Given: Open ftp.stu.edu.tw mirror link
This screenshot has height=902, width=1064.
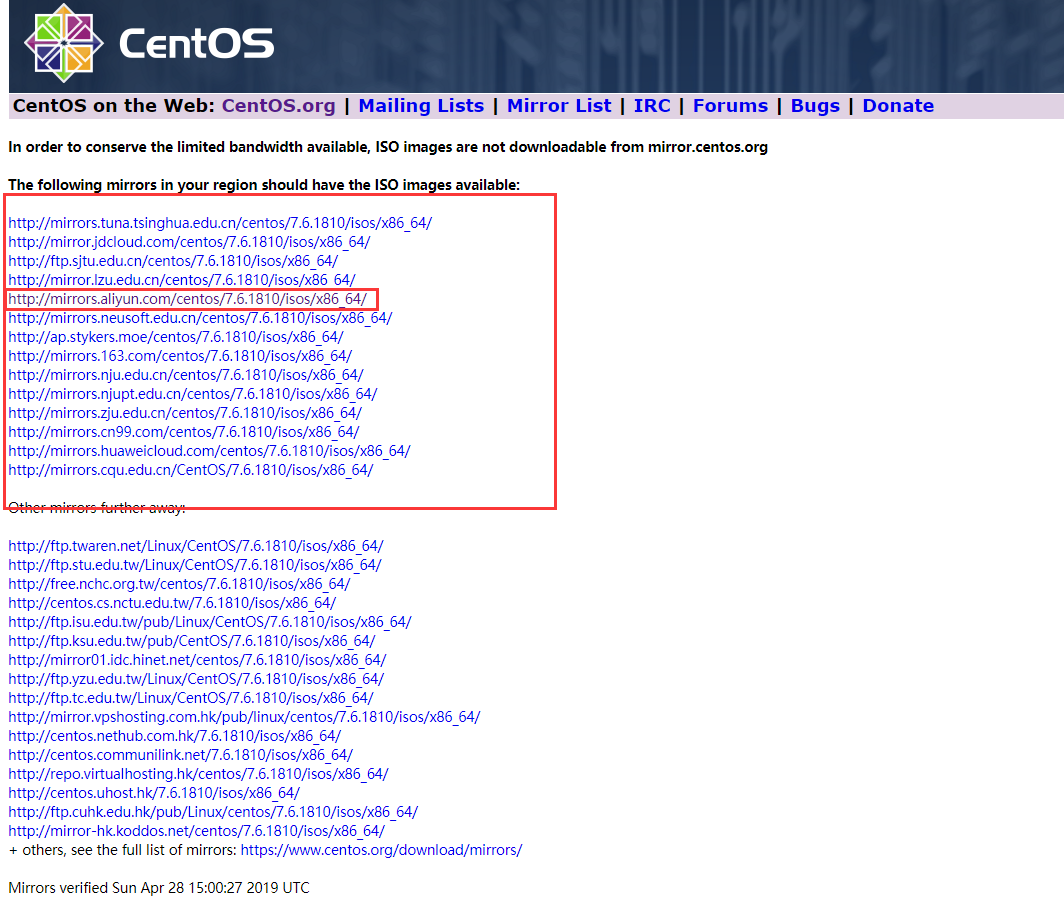Looking at the screenshot, I should (x=195, y=565).
